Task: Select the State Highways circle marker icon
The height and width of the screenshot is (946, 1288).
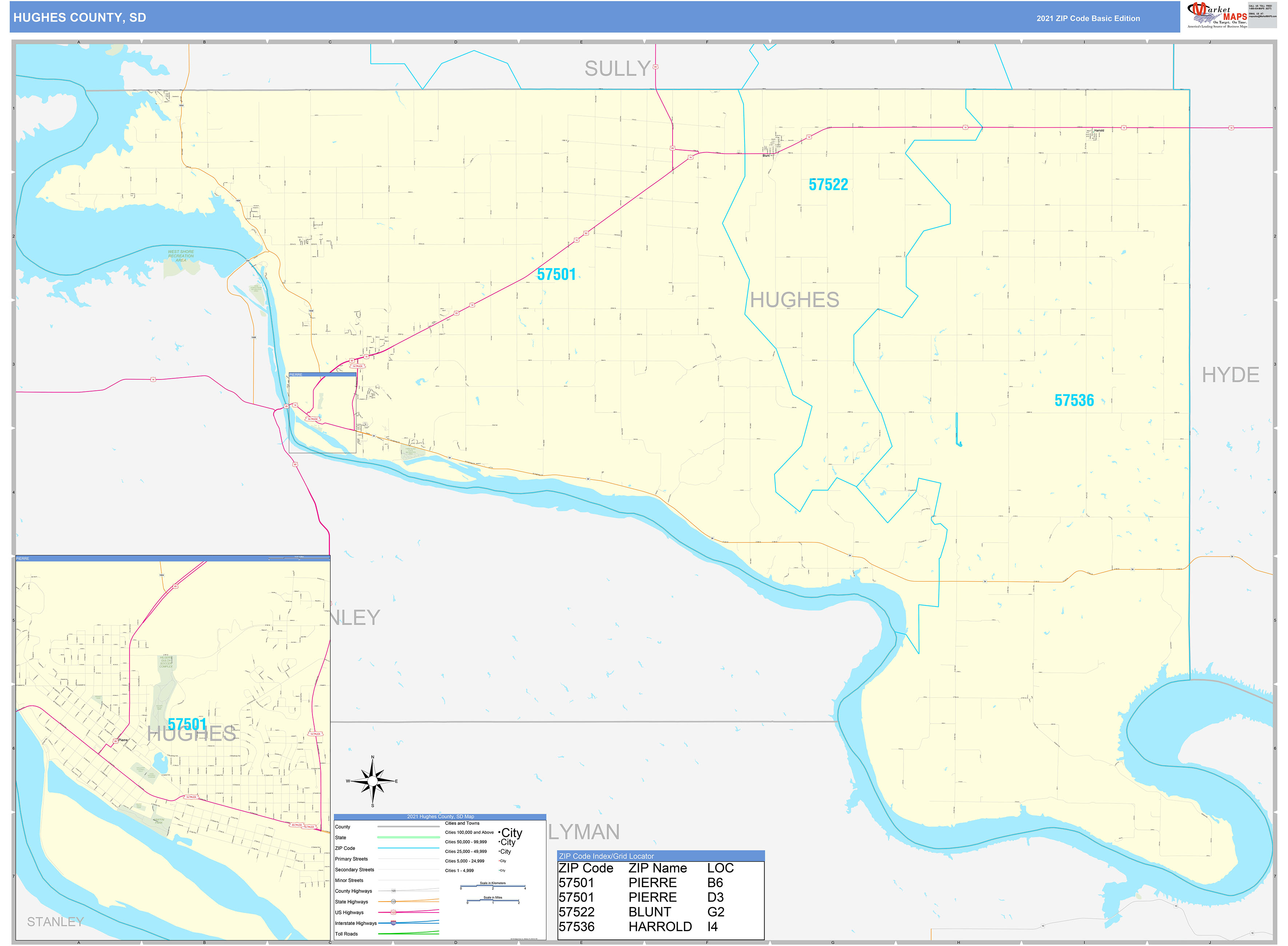Action: [x=393, y=902]
